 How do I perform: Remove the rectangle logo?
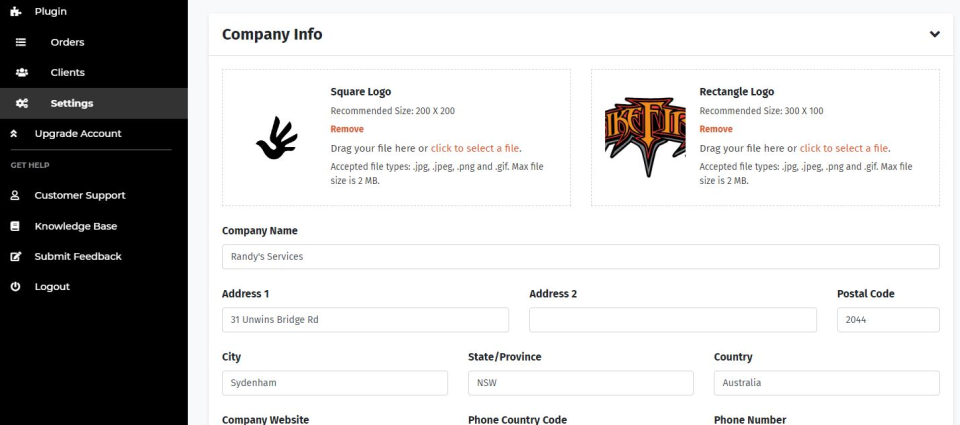pyautogui.click(x=716, y=129)
